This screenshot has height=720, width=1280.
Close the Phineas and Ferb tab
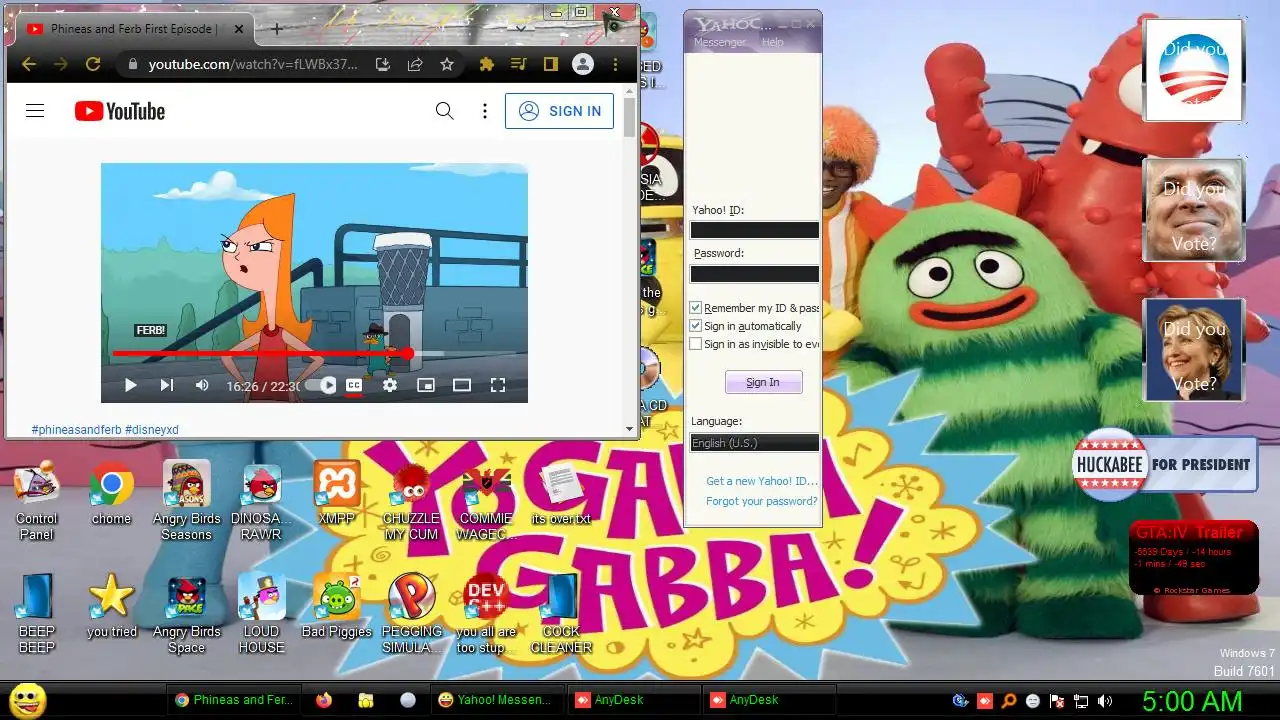[x=239, y=29]
